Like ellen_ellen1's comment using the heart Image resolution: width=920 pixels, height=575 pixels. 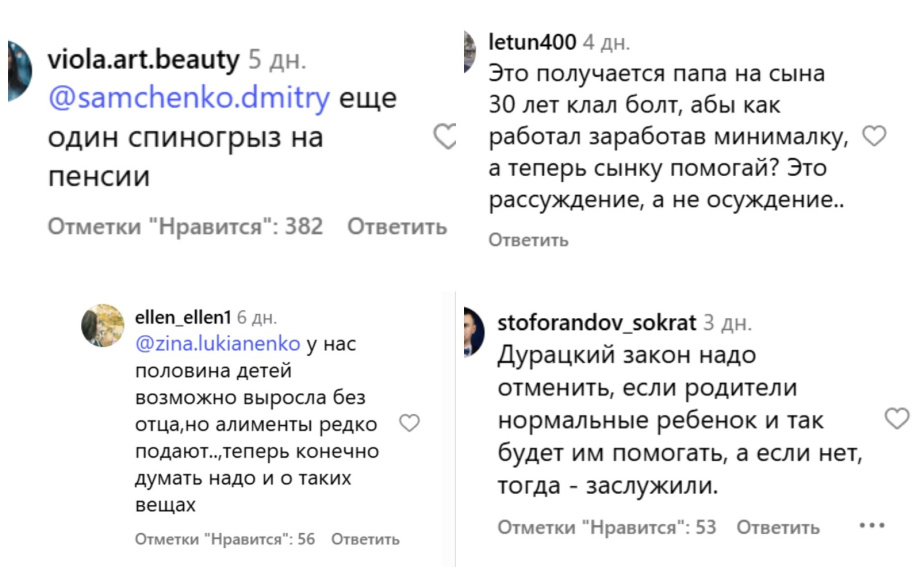point(409,423)
